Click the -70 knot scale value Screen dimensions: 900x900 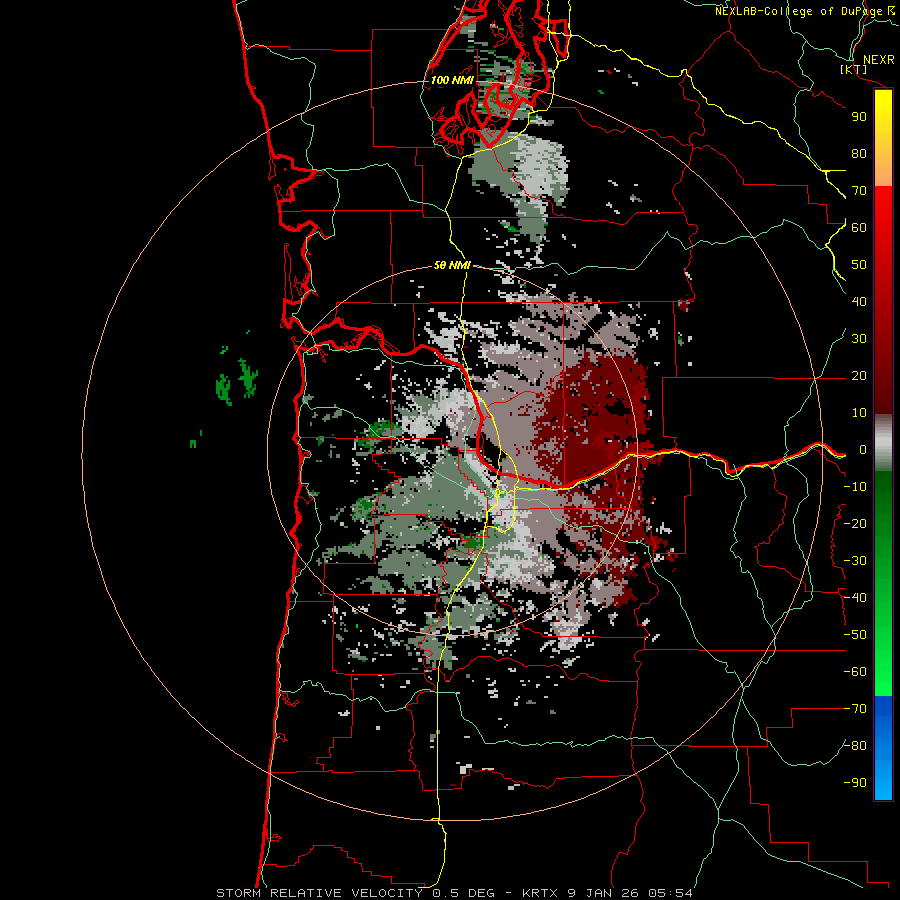click(x=855, y=709)
